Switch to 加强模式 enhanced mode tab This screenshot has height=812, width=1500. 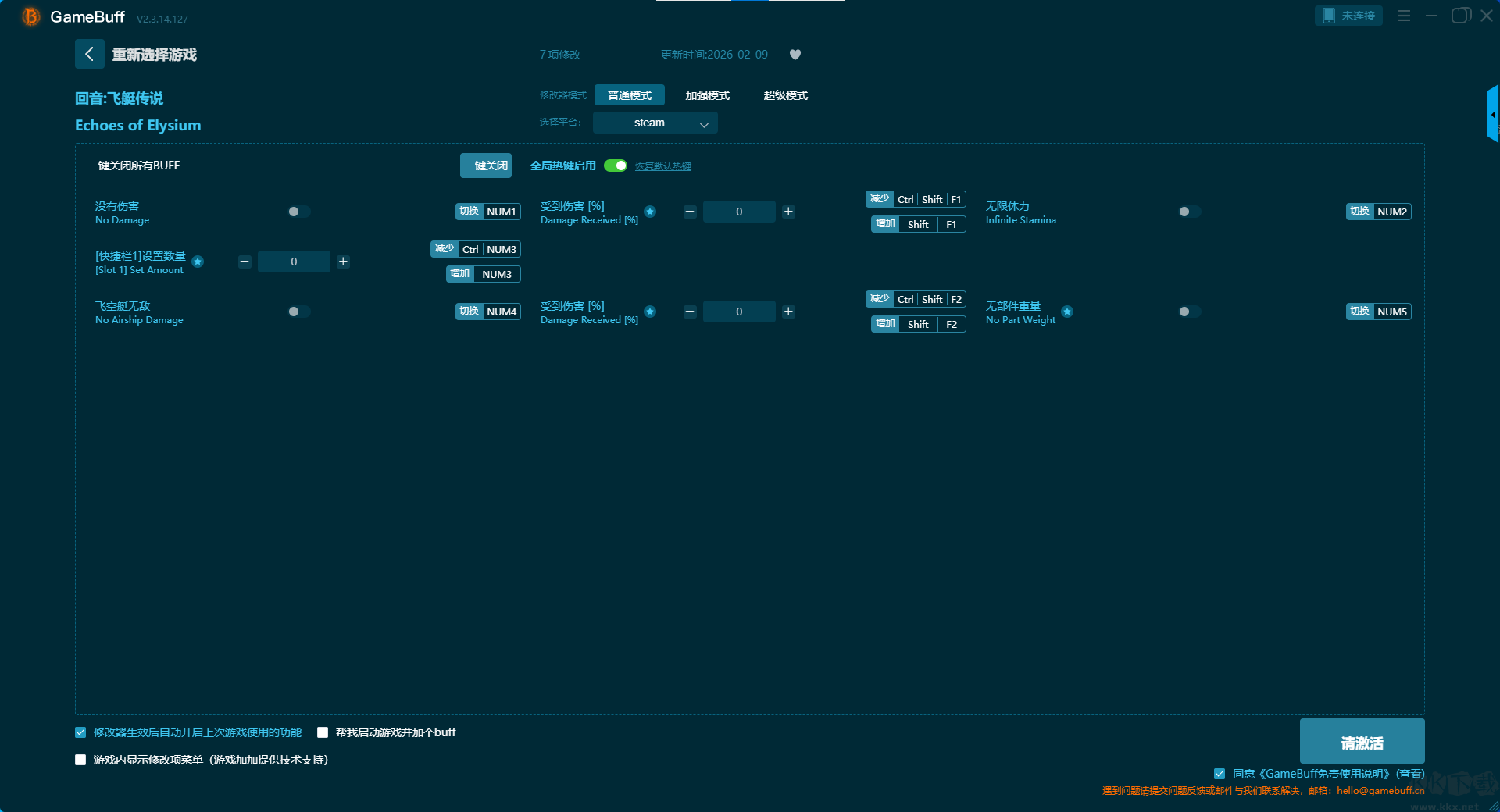pos(707,95)
